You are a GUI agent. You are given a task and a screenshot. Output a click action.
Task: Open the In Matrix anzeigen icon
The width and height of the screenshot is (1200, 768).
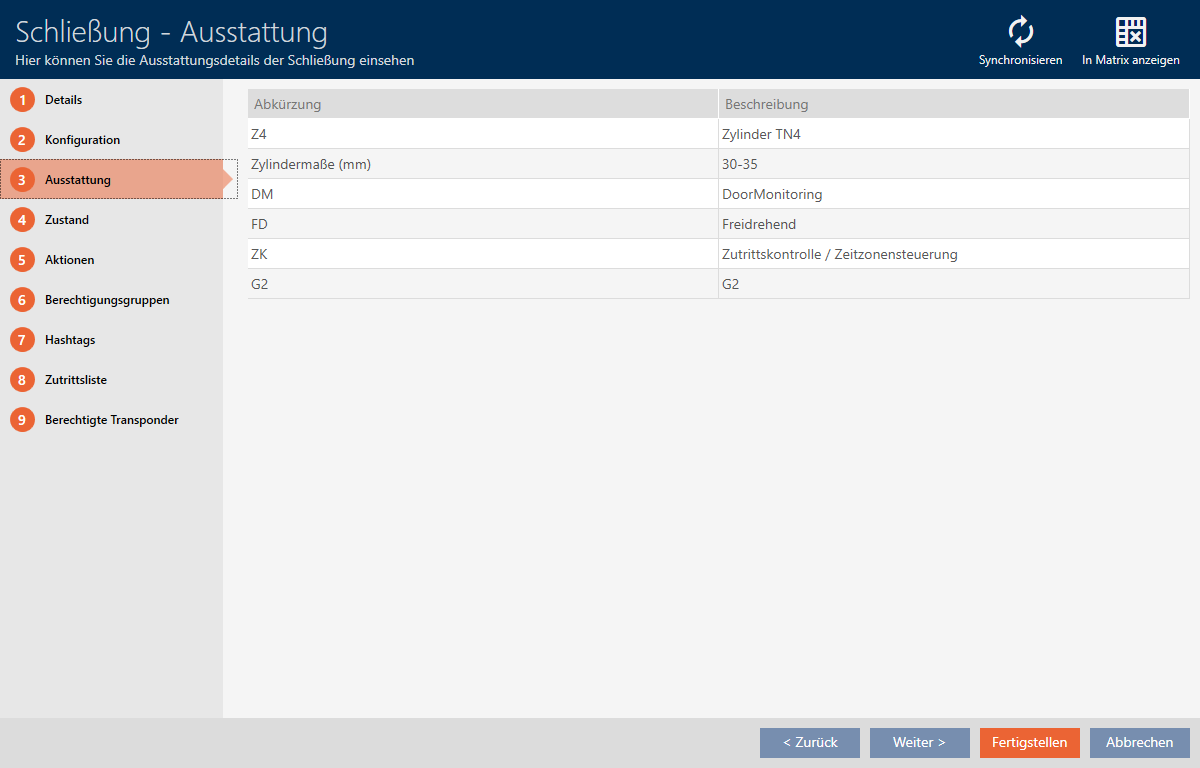[1130, 33]
